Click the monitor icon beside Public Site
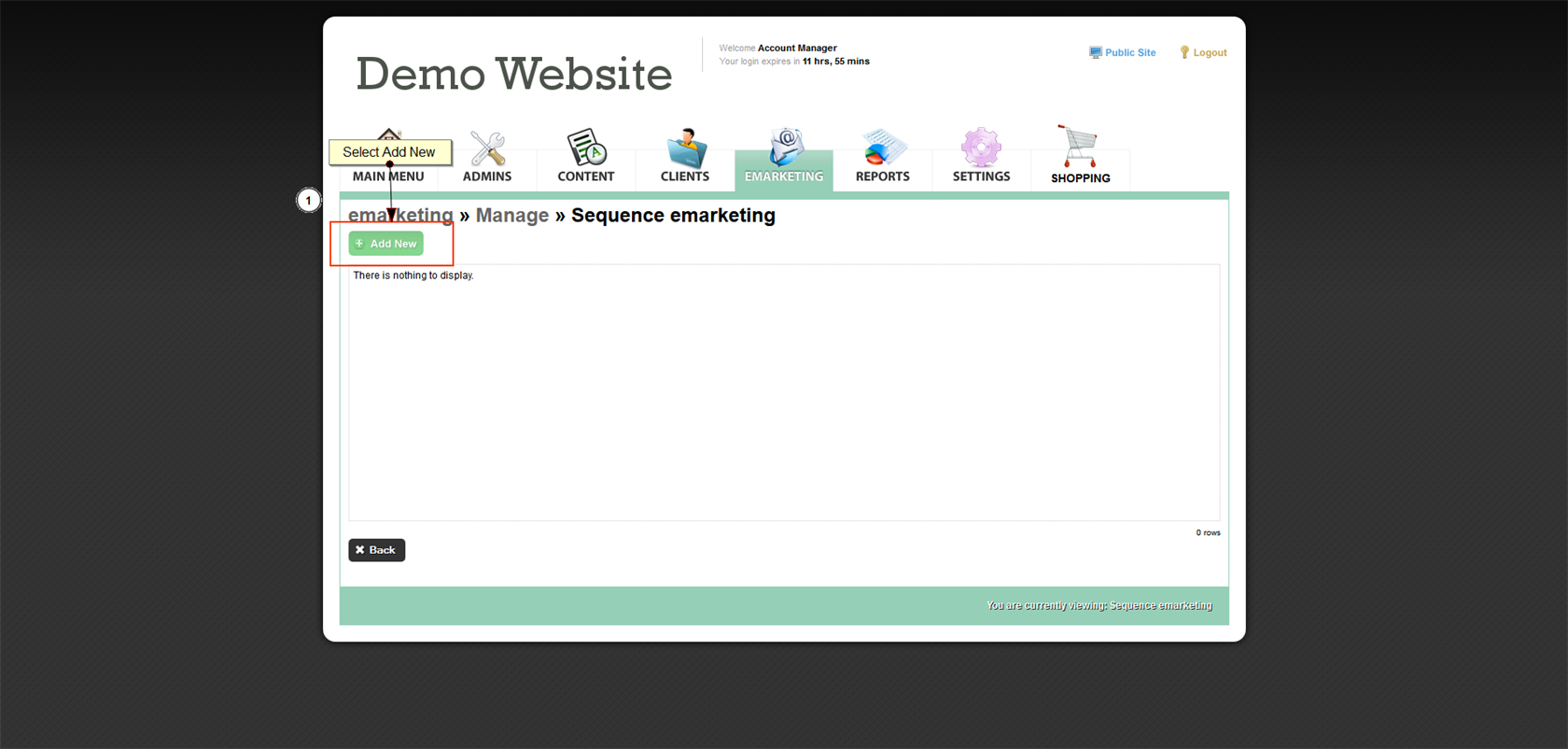This screenshot has width=1568, height=749. 1095,53
